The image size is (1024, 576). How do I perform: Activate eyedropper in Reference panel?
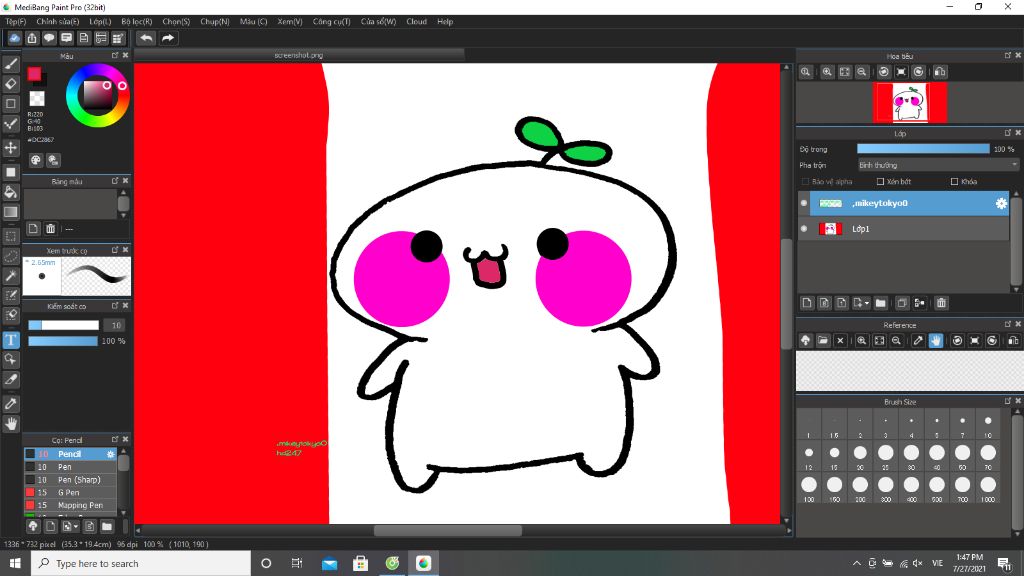pos(918,340)
